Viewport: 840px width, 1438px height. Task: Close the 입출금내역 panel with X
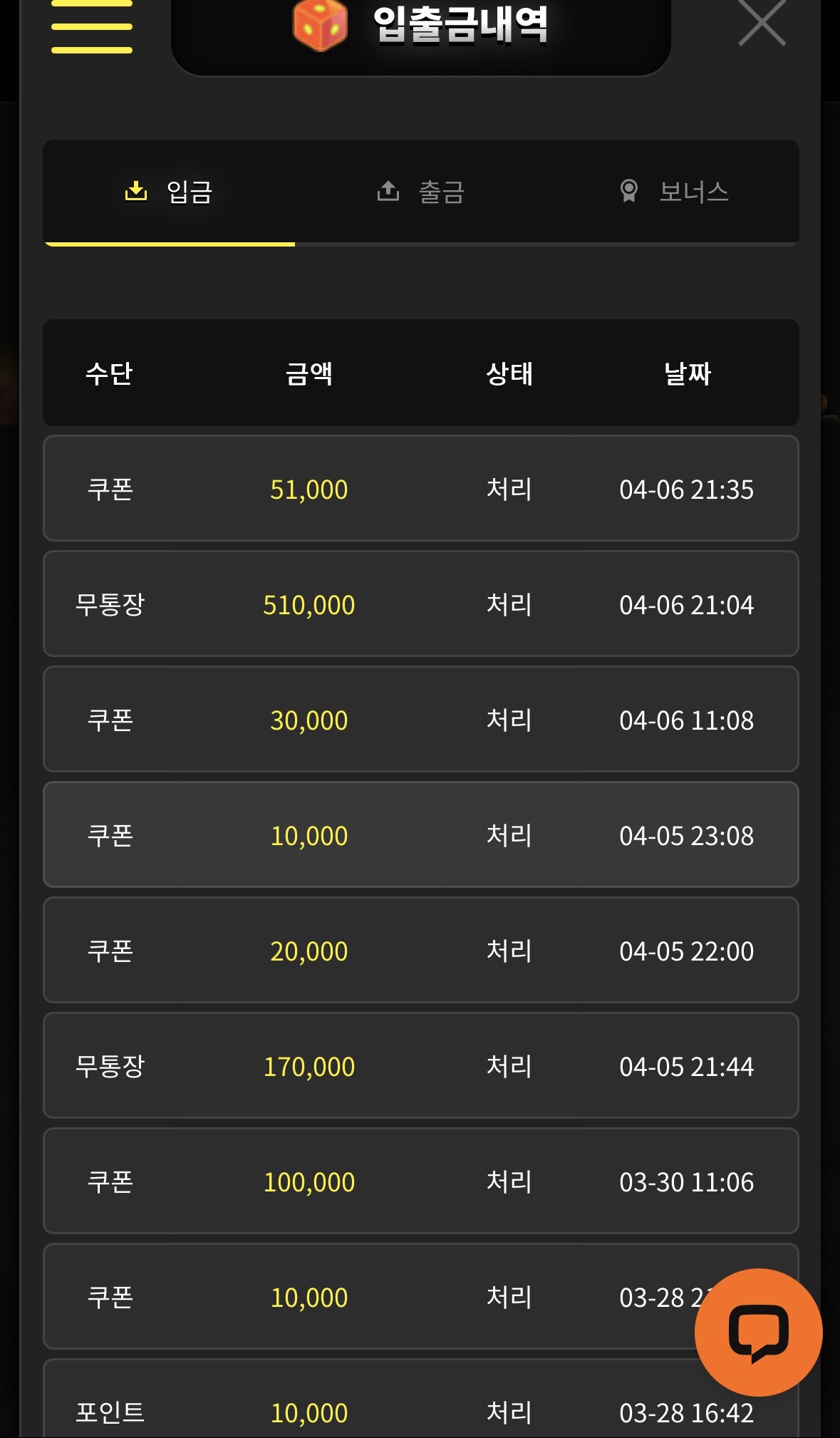tap(762, 23)
